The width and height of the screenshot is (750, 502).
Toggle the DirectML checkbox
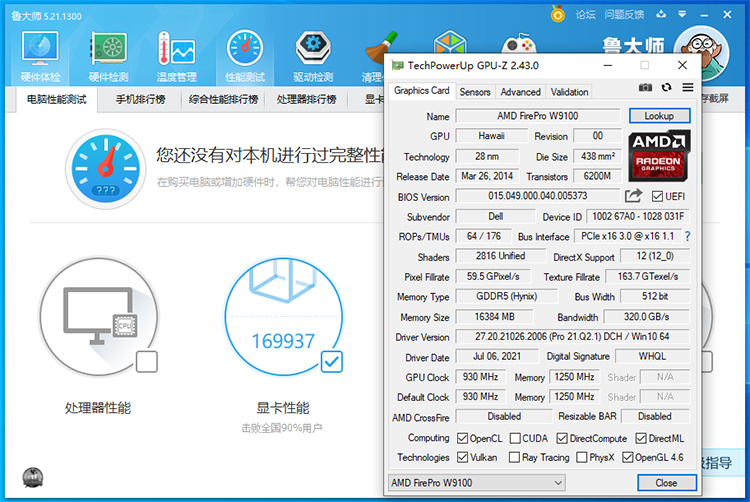pos(641,438)
